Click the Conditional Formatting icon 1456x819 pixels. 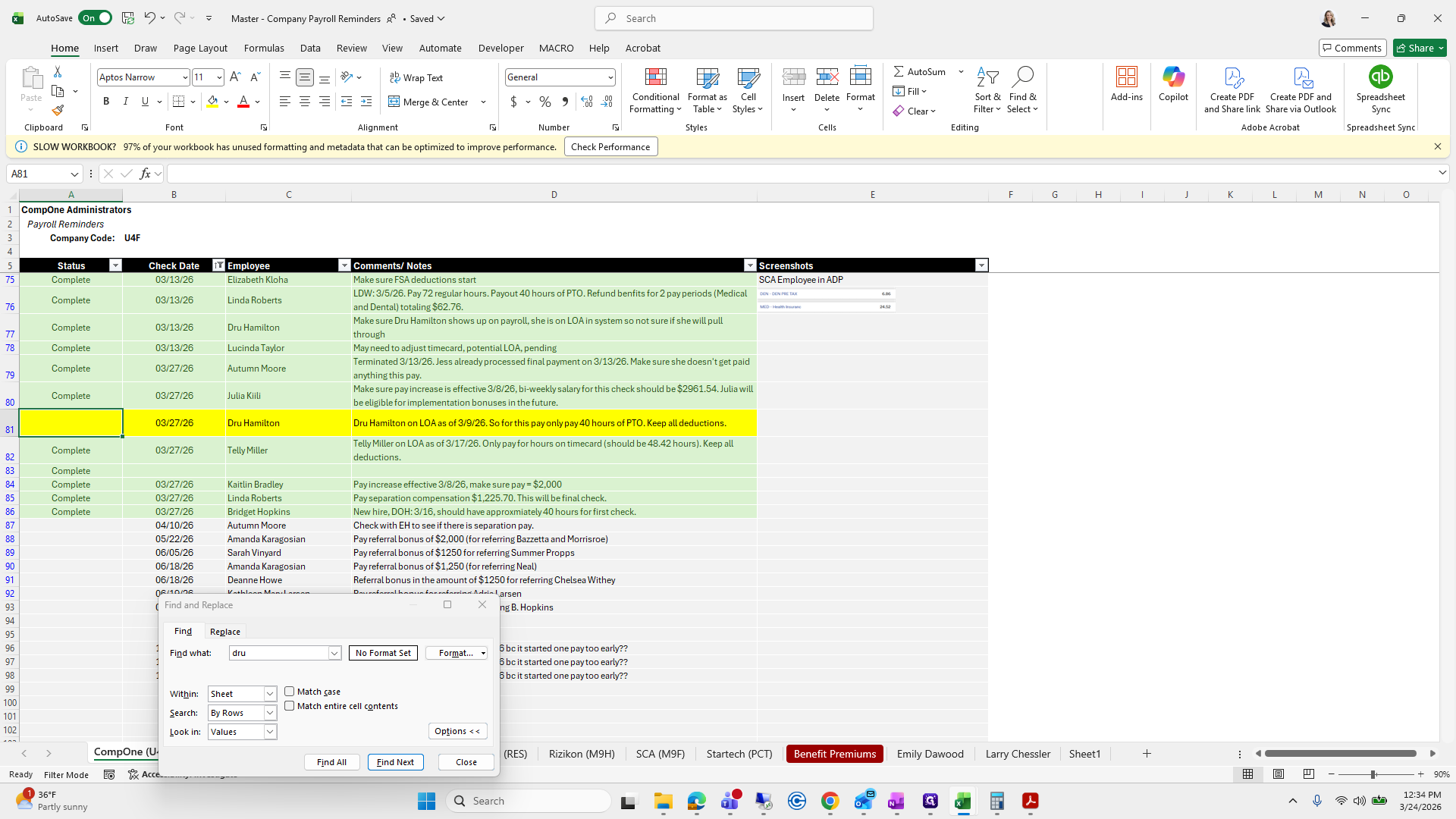coord(655,78)
